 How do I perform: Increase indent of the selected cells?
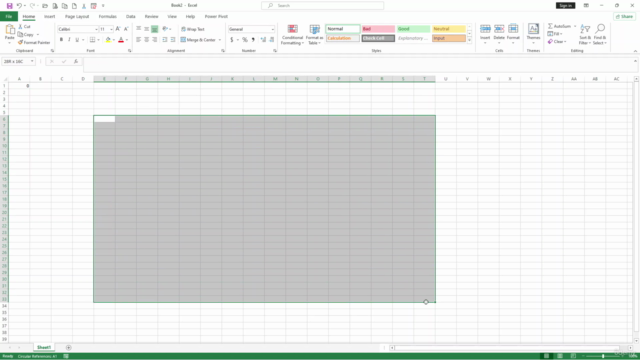click(173, 40)
